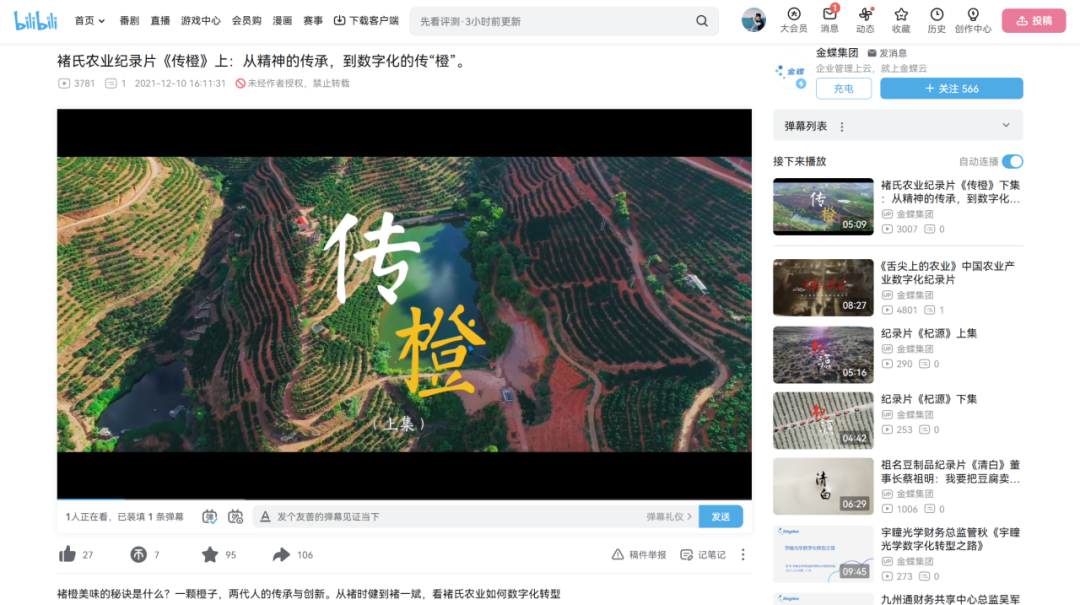Open 《传橙》下集 video thumbnail
1080x605 pixels.
(823, 207)
